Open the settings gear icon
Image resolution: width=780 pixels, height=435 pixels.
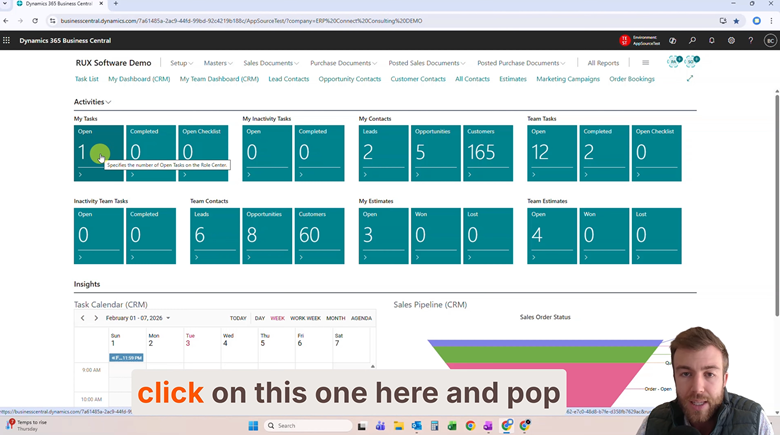pyautogui.click(x=731, y=40)
